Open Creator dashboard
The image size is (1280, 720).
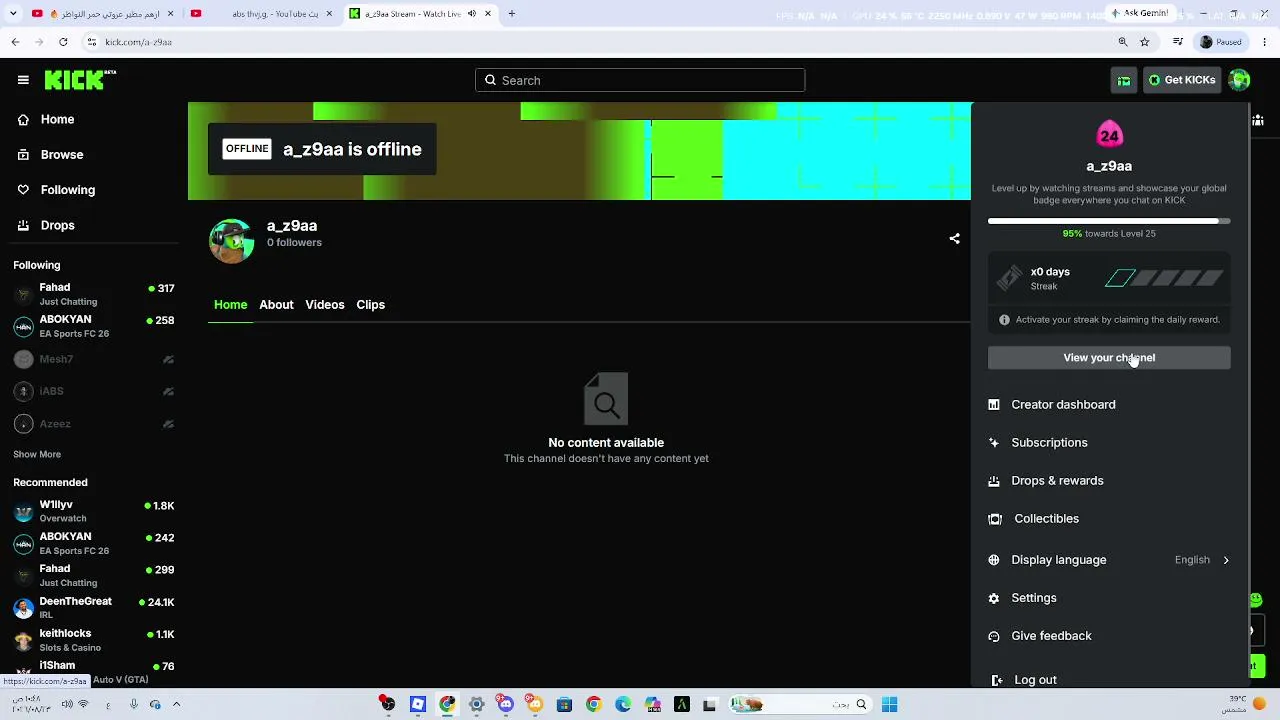pos(1063,405)
